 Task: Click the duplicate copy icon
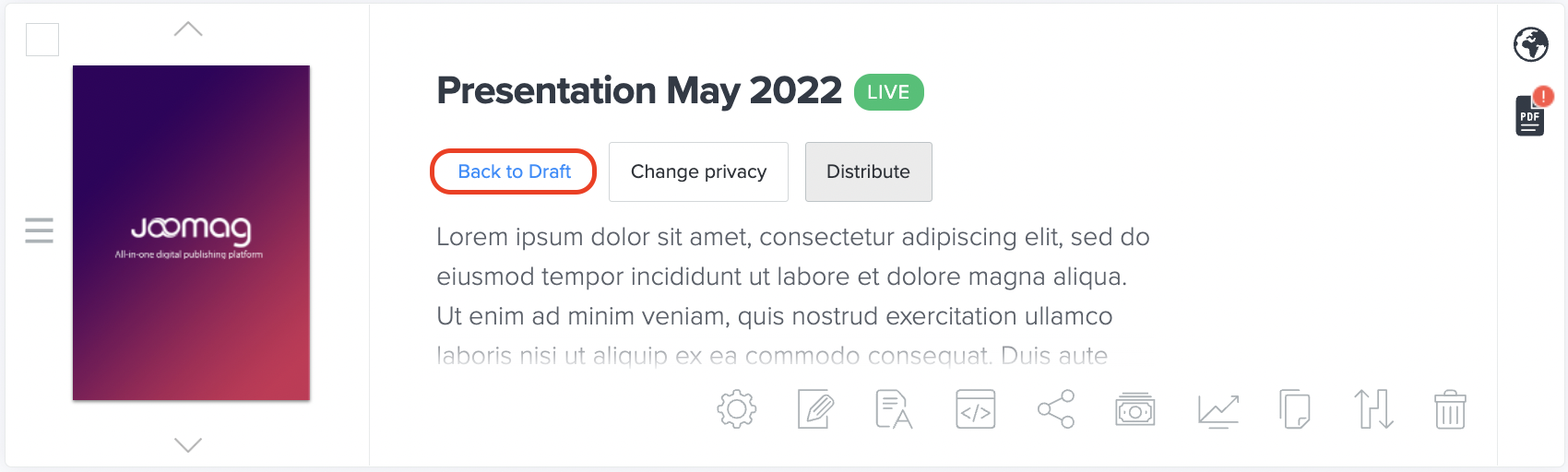[x=1295, y=409]
